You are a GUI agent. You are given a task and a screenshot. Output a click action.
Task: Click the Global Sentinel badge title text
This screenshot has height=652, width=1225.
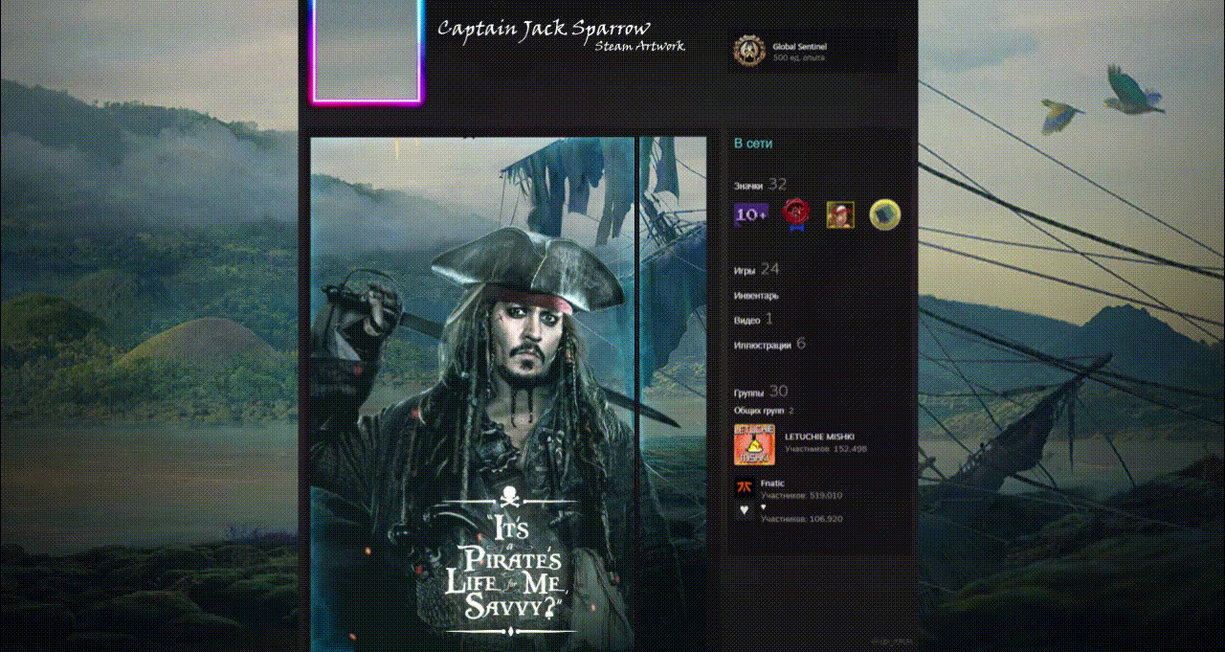(x=799, y=46)
